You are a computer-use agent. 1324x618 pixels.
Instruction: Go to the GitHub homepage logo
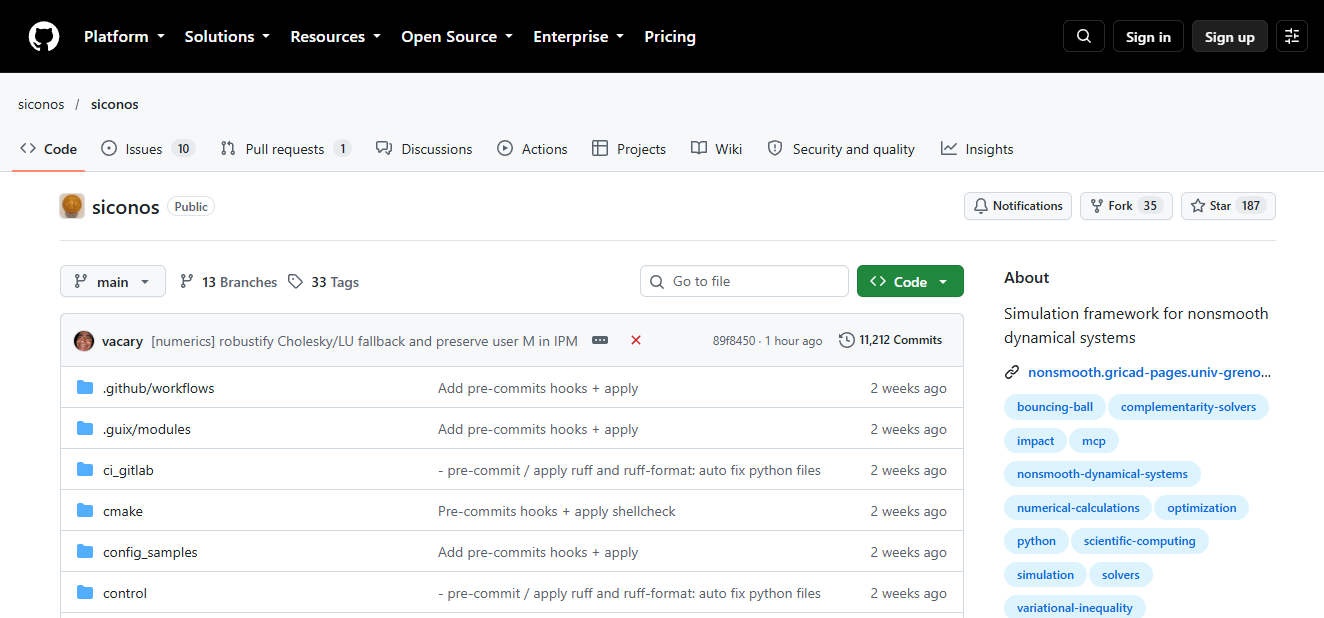pos(44,37)
